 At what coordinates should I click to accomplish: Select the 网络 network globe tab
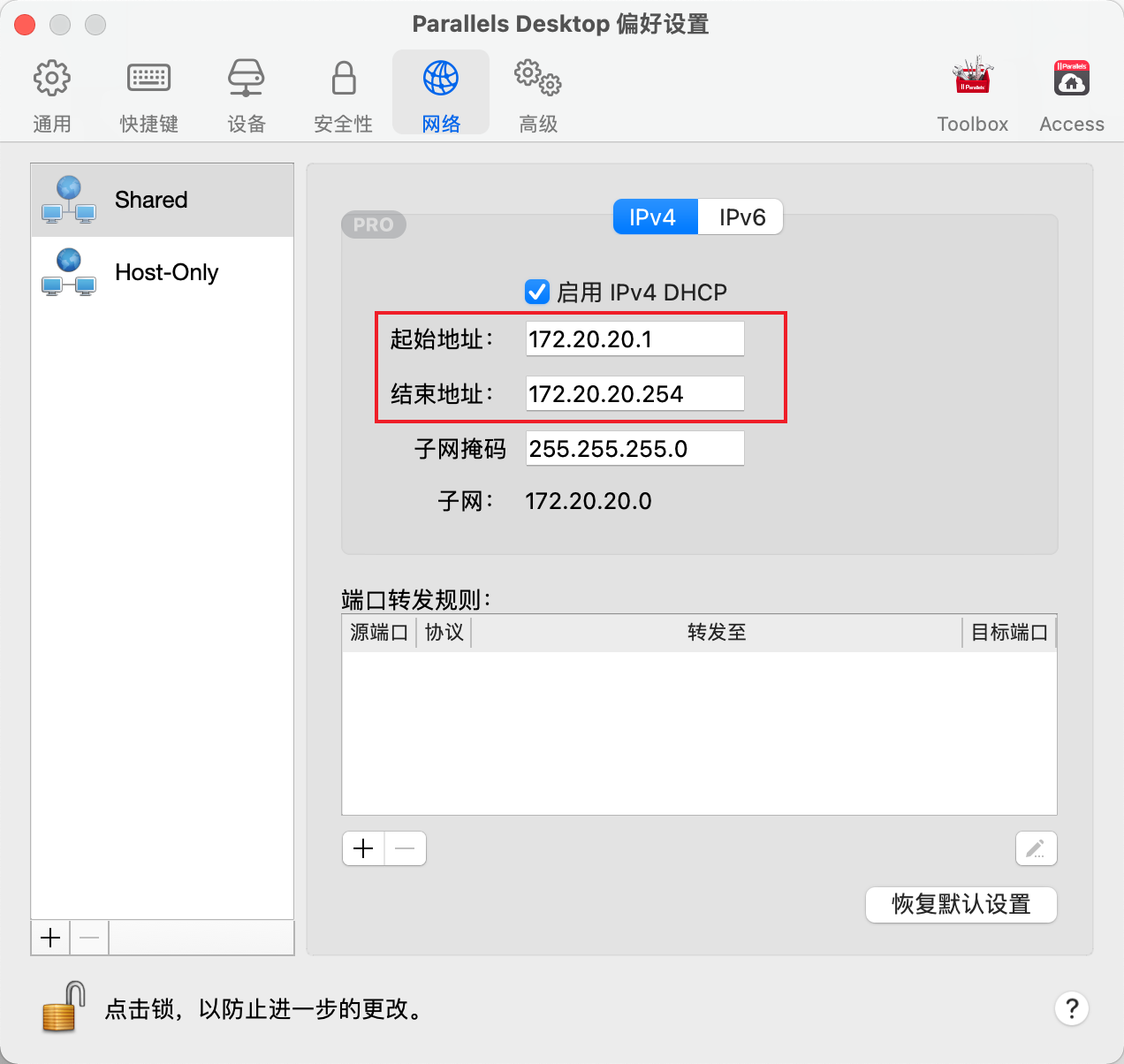[441, 93]
